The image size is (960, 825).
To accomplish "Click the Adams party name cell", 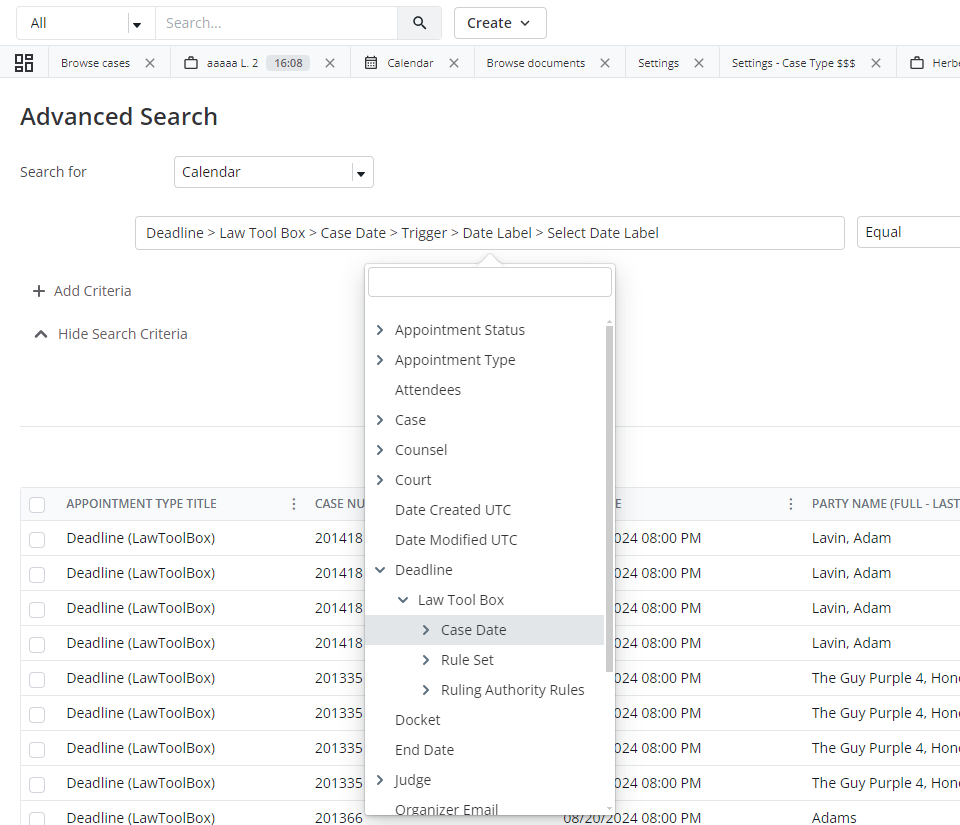I will coord(834,818).
